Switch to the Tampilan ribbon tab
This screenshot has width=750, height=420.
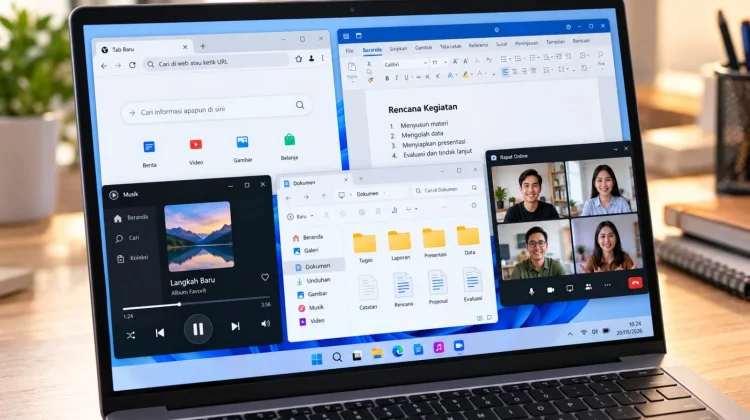click(555, 42)
